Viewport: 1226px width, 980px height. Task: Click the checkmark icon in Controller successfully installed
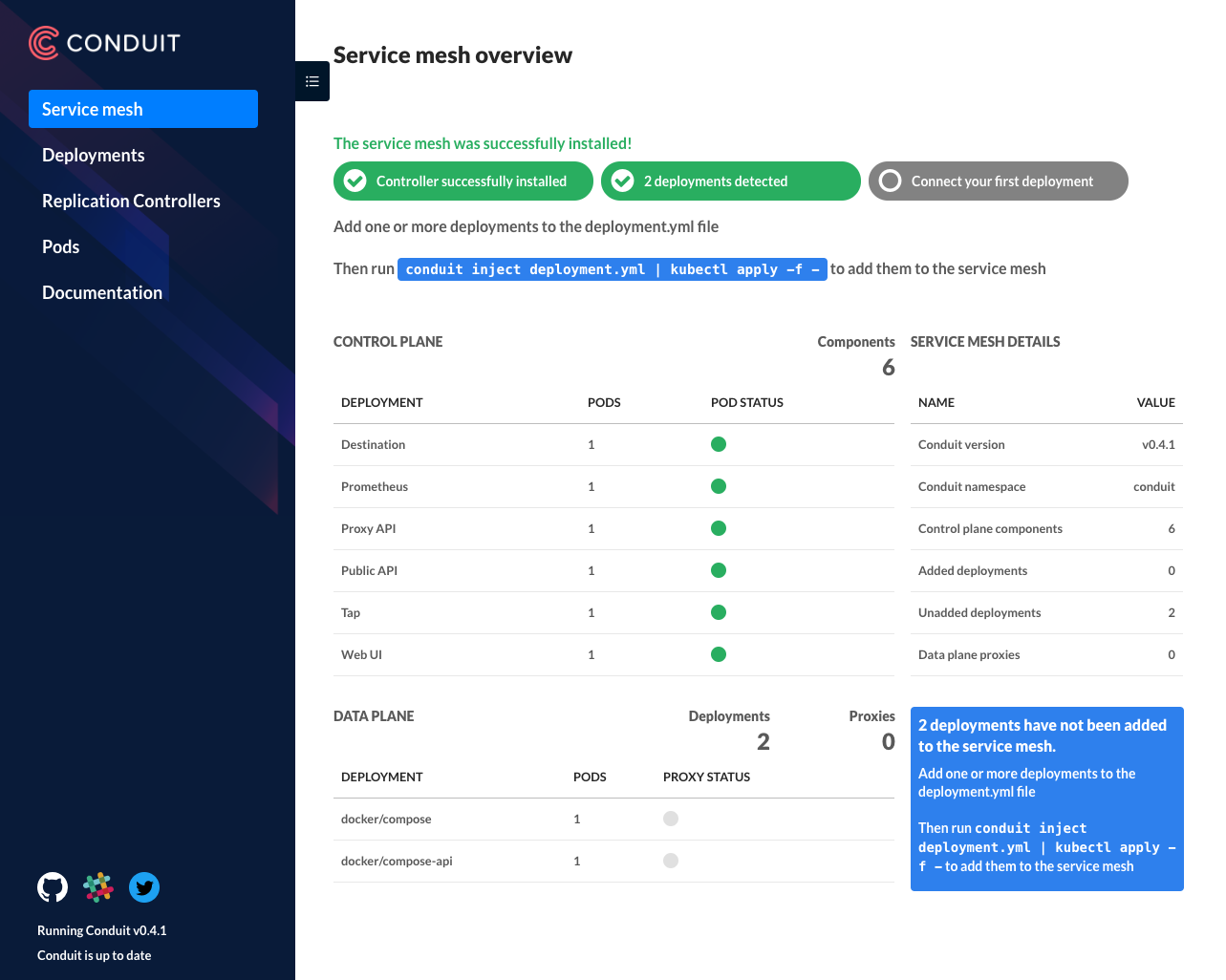point(355,181)
